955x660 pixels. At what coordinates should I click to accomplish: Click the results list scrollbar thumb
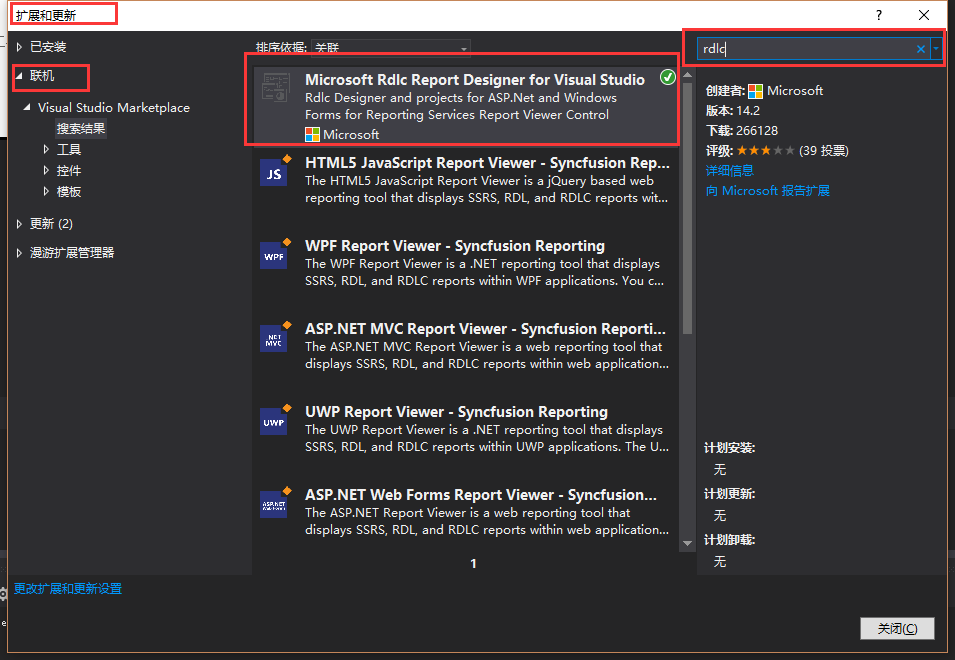tap(688, 208)
